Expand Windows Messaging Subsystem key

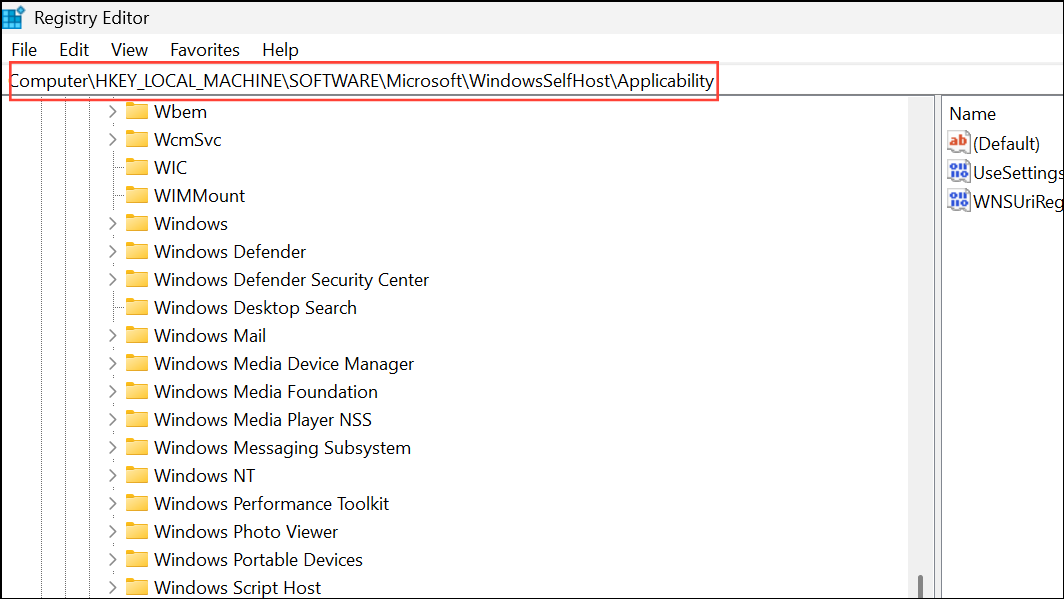tap(113, 448)
